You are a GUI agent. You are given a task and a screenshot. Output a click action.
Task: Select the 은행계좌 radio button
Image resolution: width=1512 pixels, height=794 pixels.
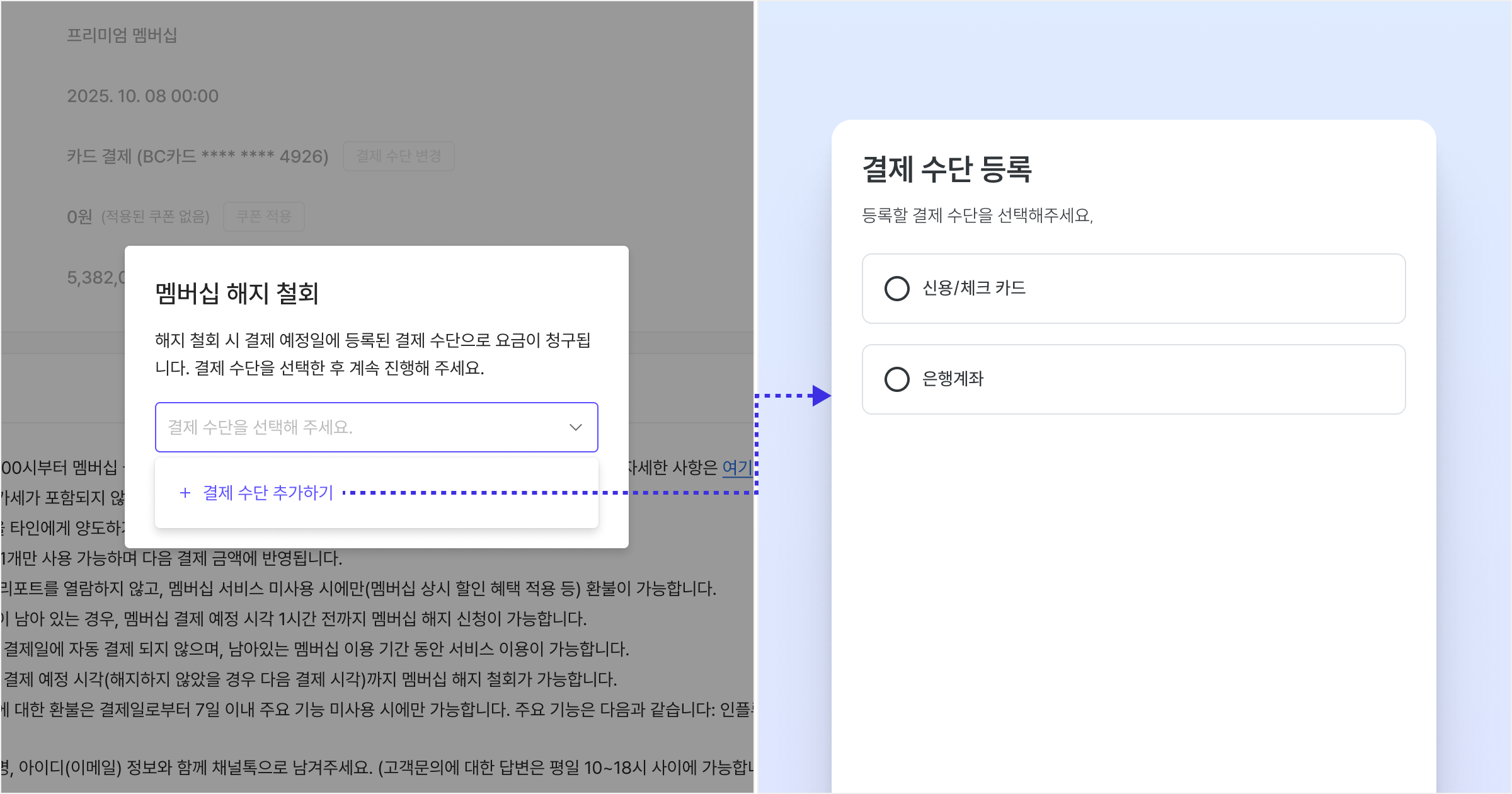coord(896,379)
